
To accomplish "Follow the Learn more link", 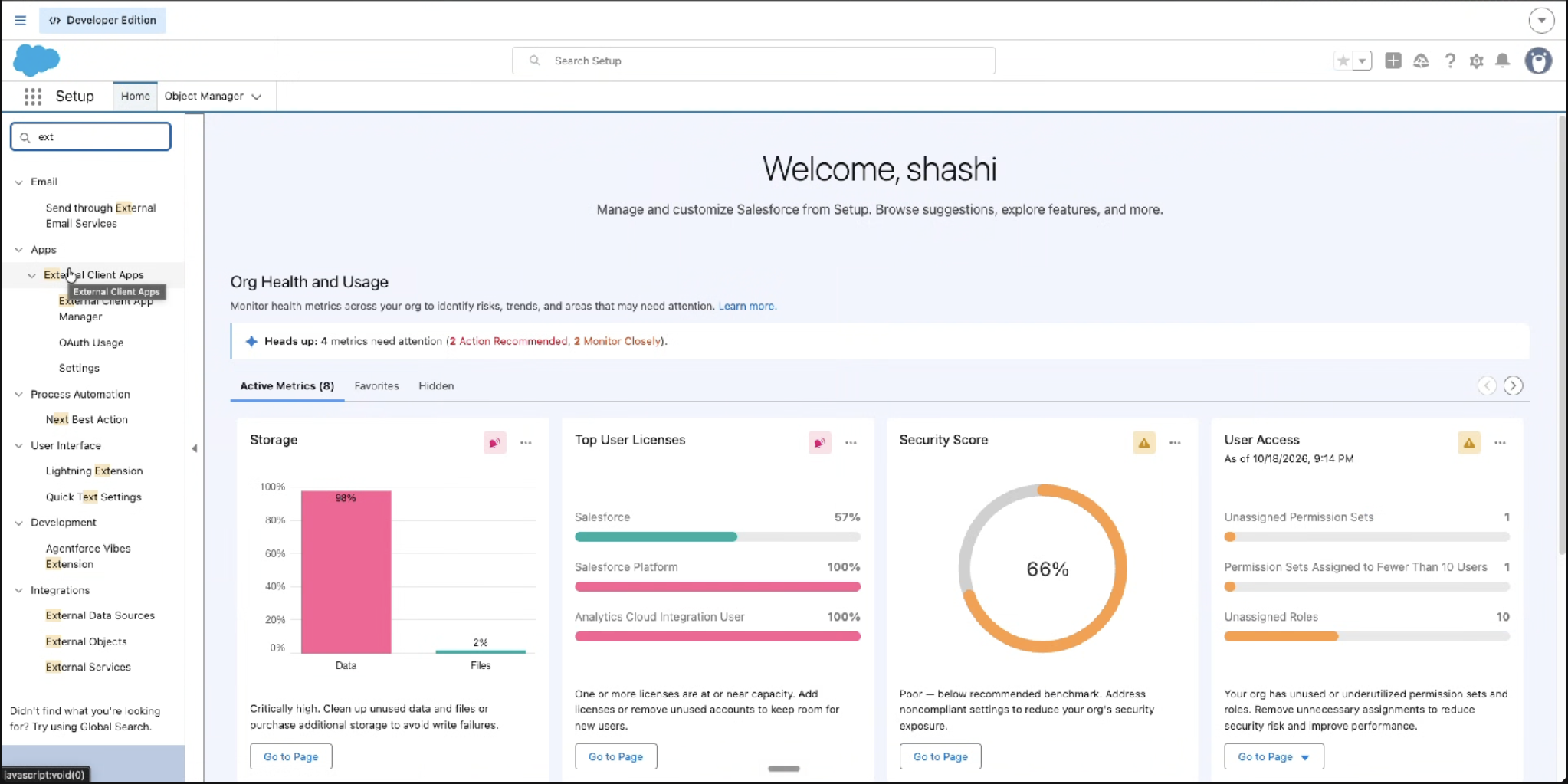I will 746,306.
